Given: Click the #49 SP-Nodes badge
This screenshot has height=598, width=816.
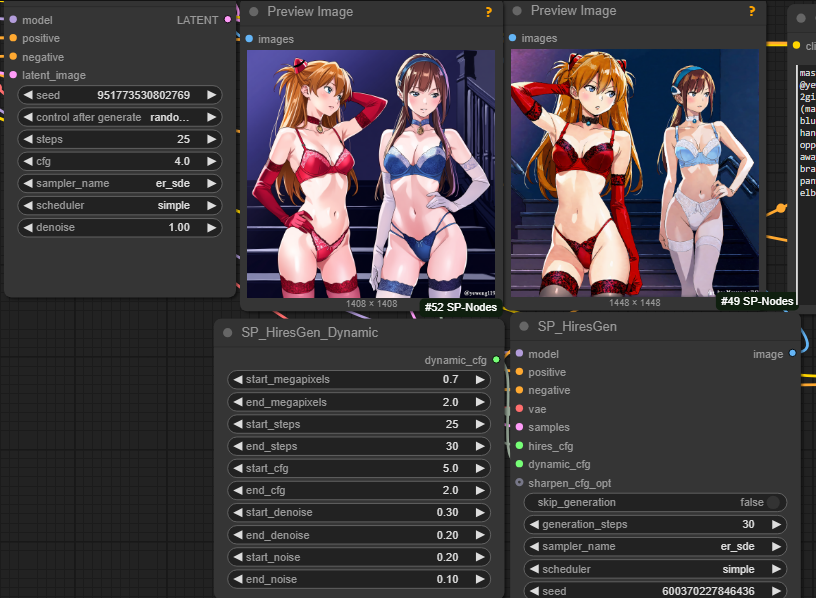Looking at the screenshot, I should (x=757, y=301).
